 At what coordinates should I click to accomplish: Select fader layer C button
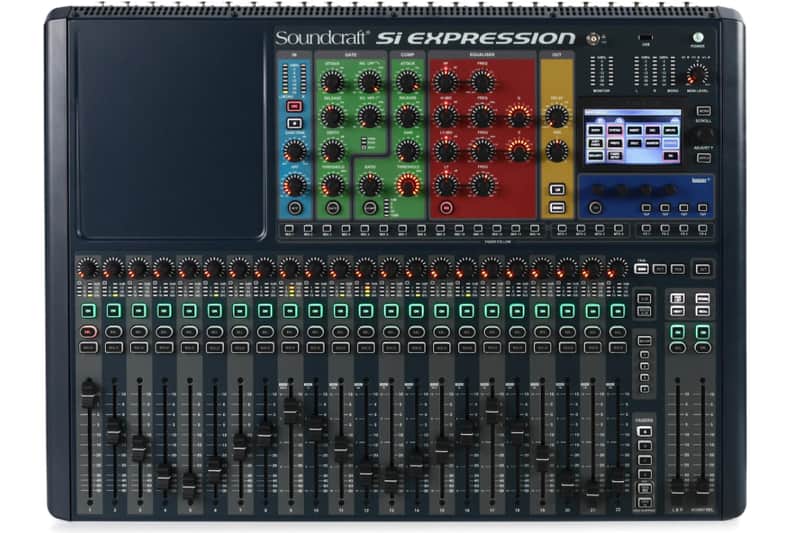tap(645, 460)
